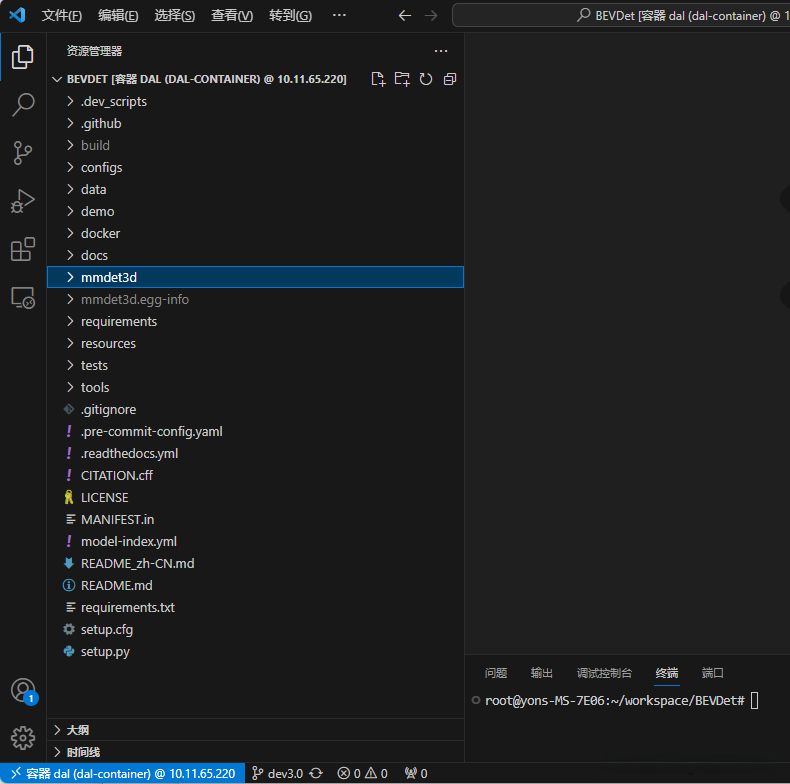
Task: Open the 查看(V) menu
Action: pos(232,16)
